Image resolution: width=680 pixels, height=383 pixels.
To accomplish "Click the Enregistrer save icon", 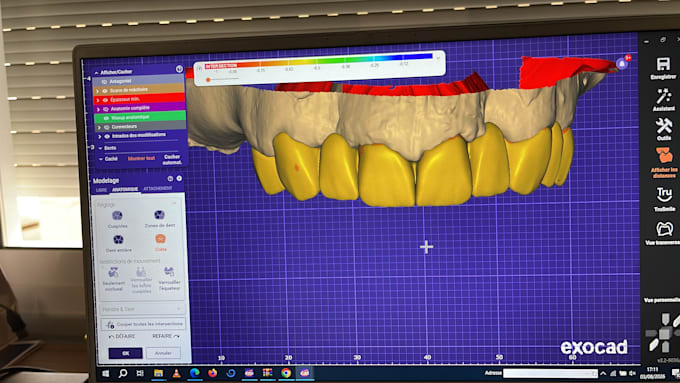I will pyautogui.click(x=663, y=64).
